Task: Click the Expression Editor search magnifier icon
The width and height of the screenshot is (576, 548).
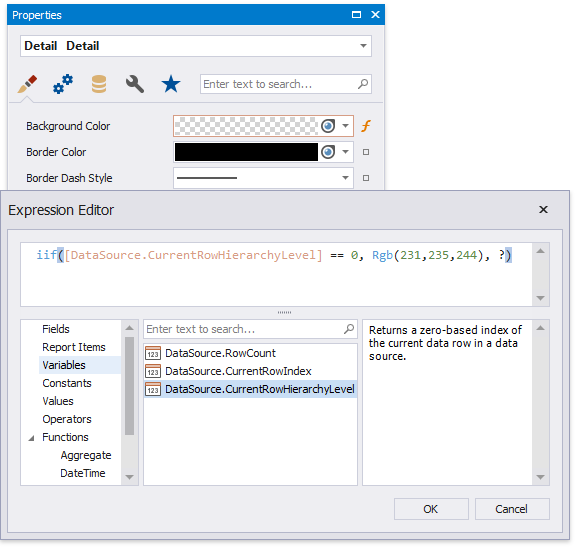Action: 349,329
